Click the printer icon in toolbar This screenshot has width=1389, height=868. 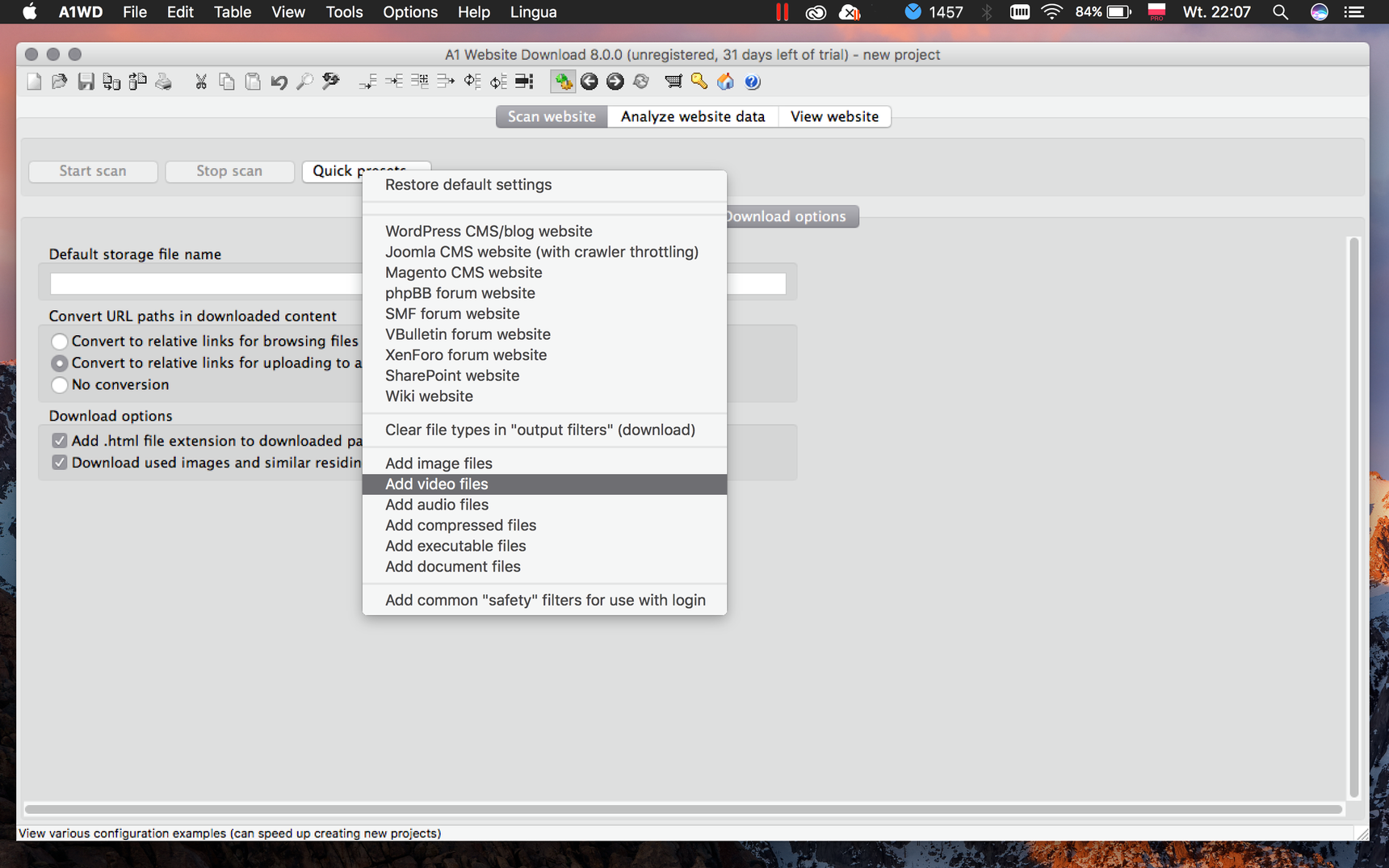click(x=164, y=82)
